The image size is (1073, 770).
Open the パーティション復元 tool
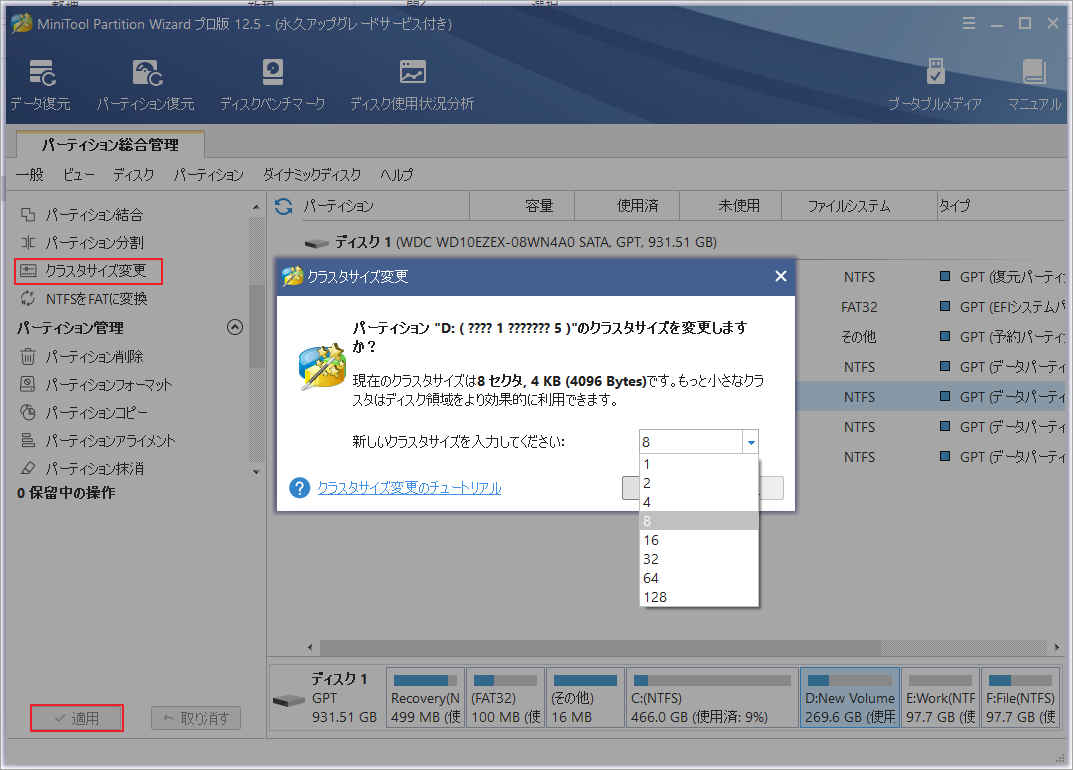[x=146, y=85]
